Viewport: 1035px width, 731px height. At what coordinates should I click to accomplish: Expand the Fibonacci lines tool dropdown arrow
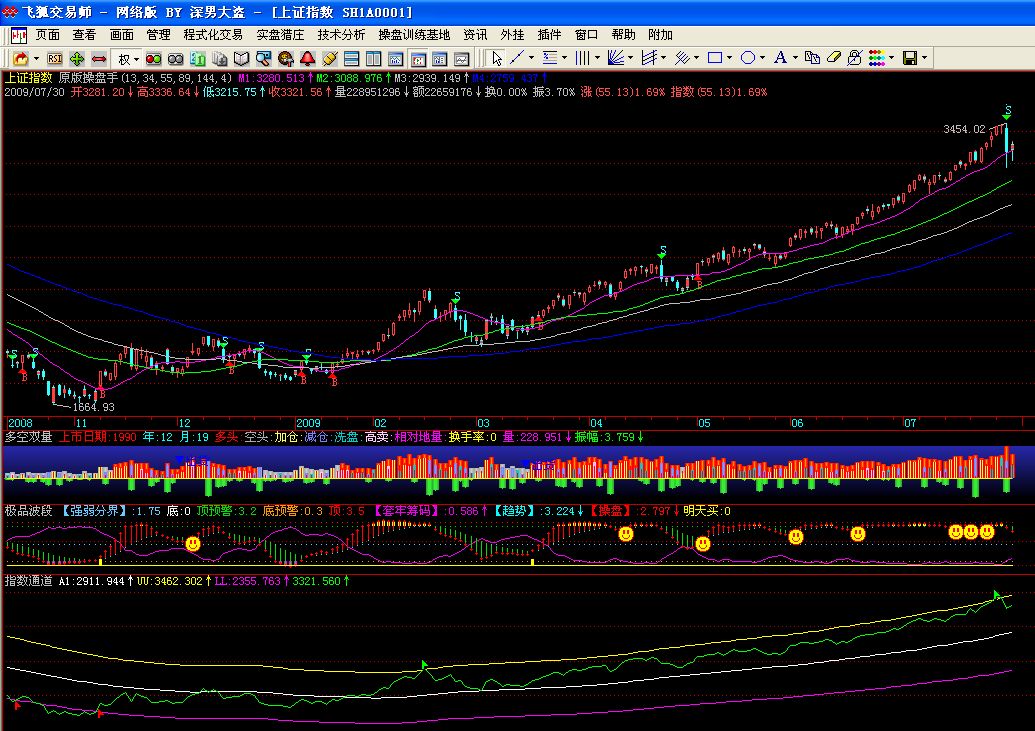pyautogui.click(x=564, y=58)
